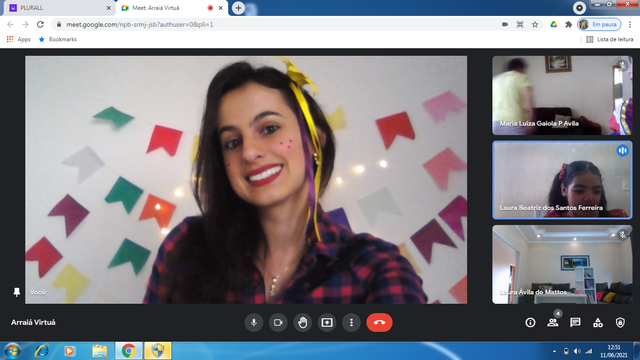Click the Arraiá Virtuá meeting name
640x360 pixels.
pos(33,322)
